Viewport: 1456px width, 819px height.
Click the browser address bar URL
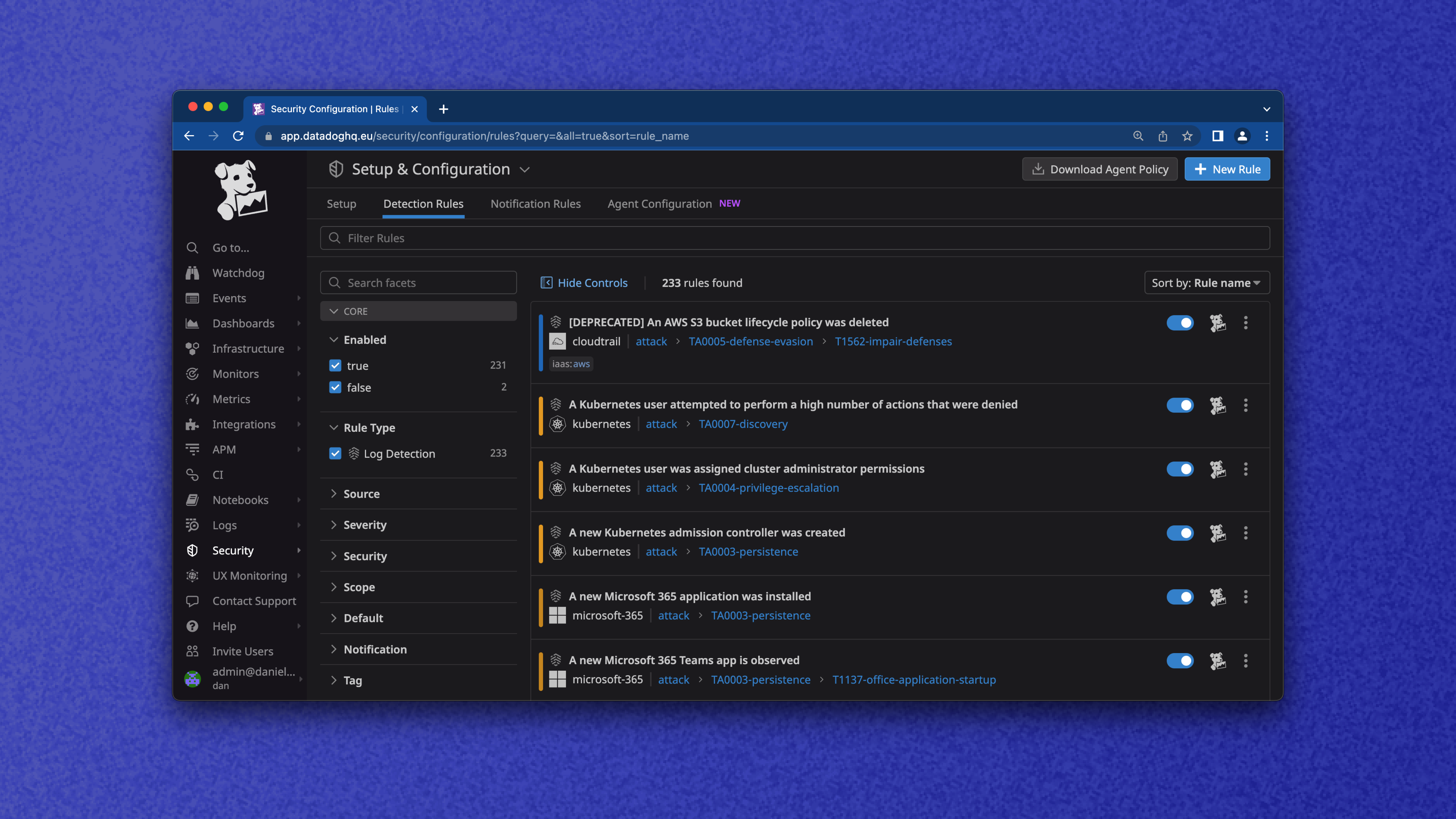click(484, 136)
